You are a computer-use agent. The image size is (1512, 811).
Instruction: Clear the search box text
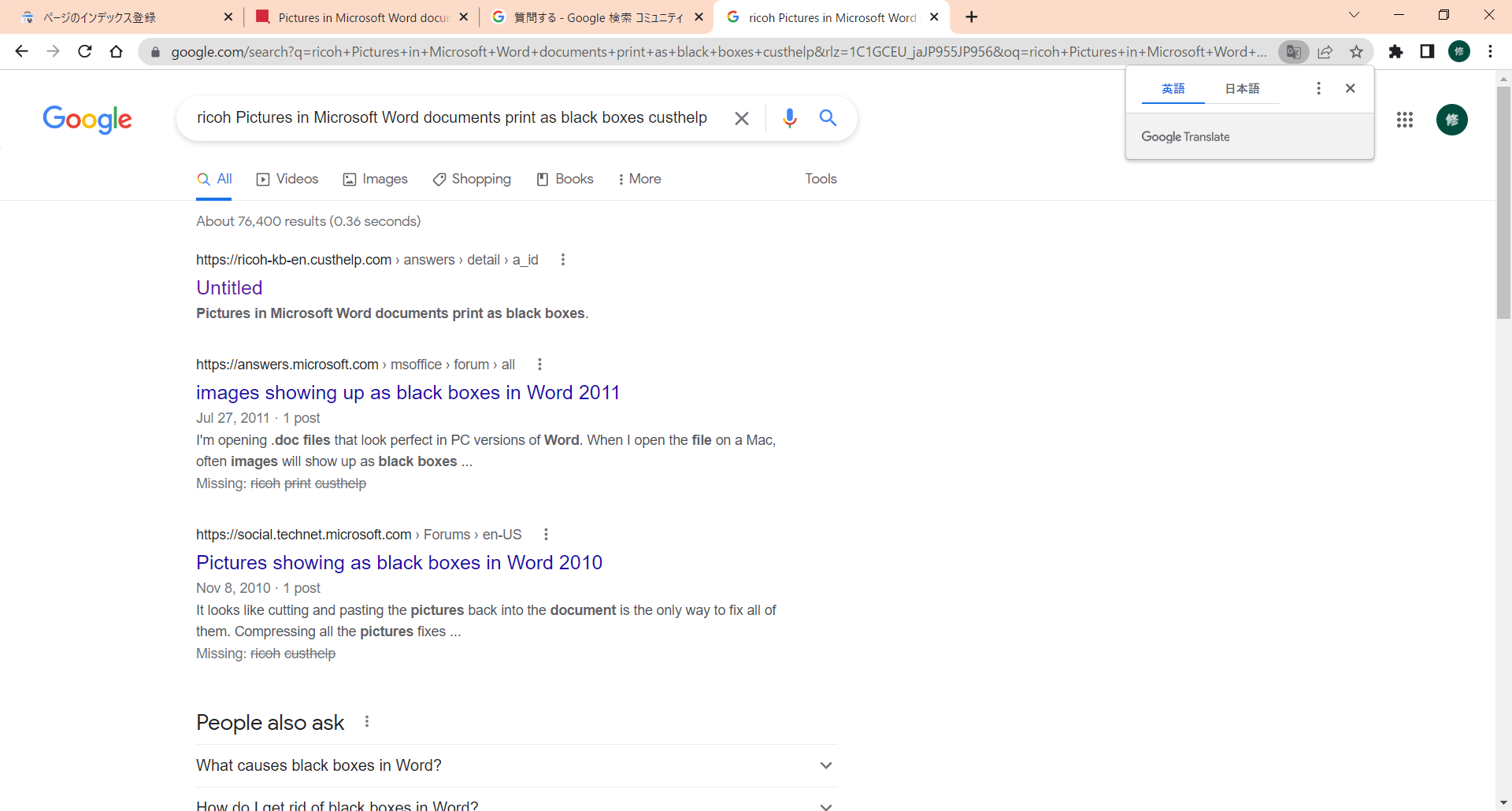coord(741,118)
